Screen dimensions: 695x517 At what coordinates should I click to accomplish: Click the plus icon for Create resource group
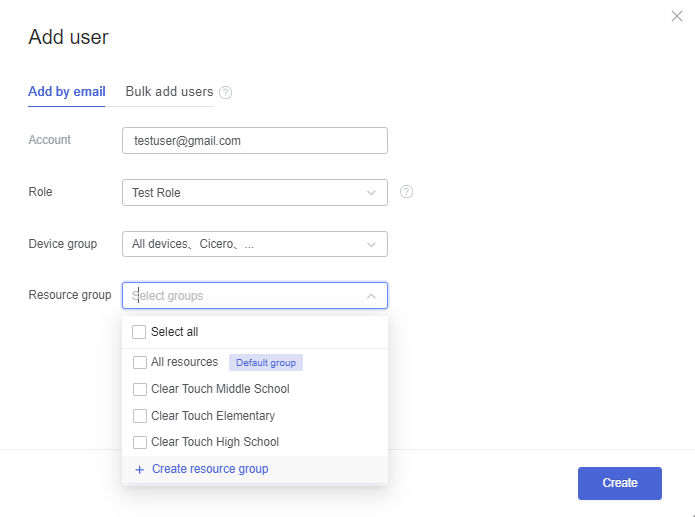[x=140, y=470]
